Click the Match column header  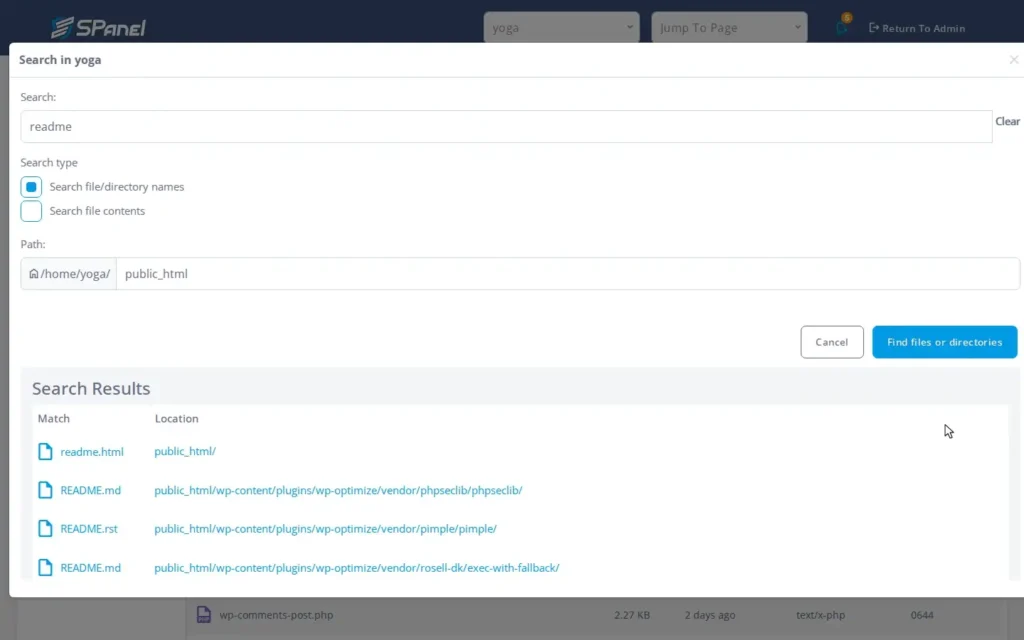click(x=54, y=419)
